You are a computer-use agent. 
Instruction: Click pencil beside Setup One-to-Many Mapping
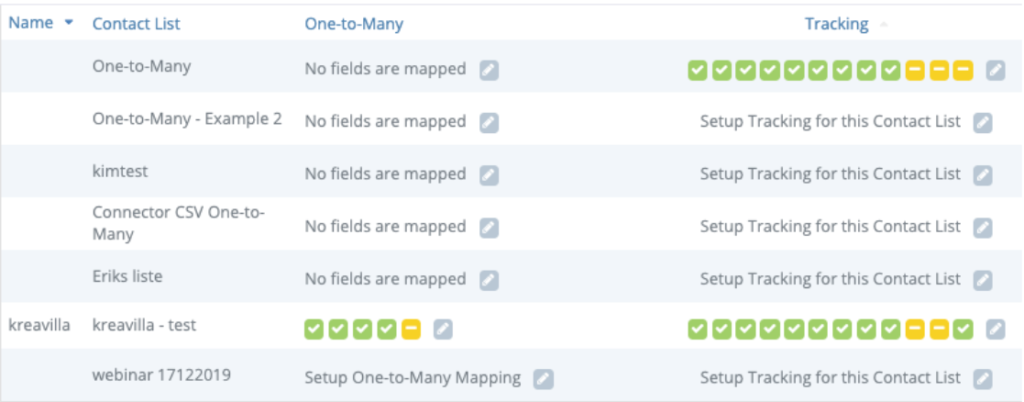click(x=543, y=379)
